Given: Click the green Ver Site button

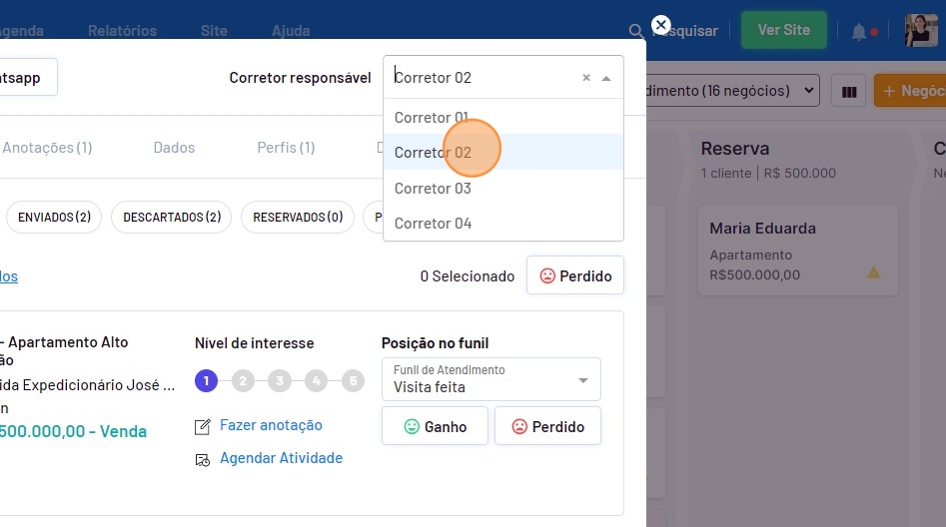Looking at the screenshot, I should pyautogui.click(x=783, y=31).
